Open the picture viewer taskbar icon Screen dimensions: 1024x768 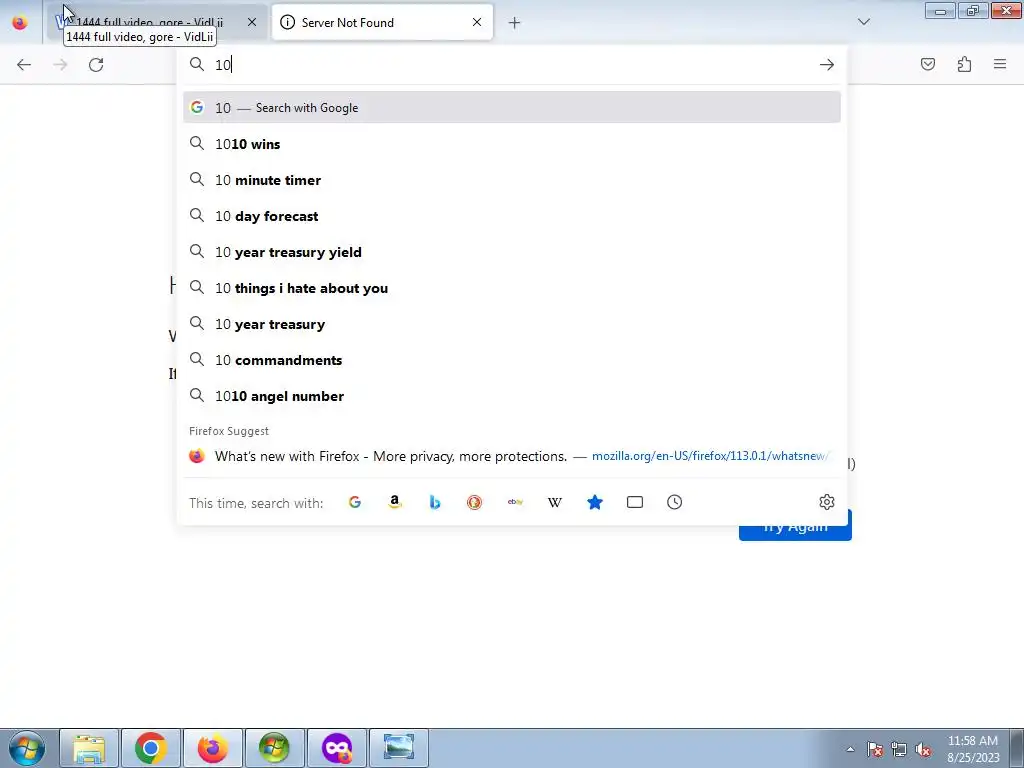coord(399,748)
